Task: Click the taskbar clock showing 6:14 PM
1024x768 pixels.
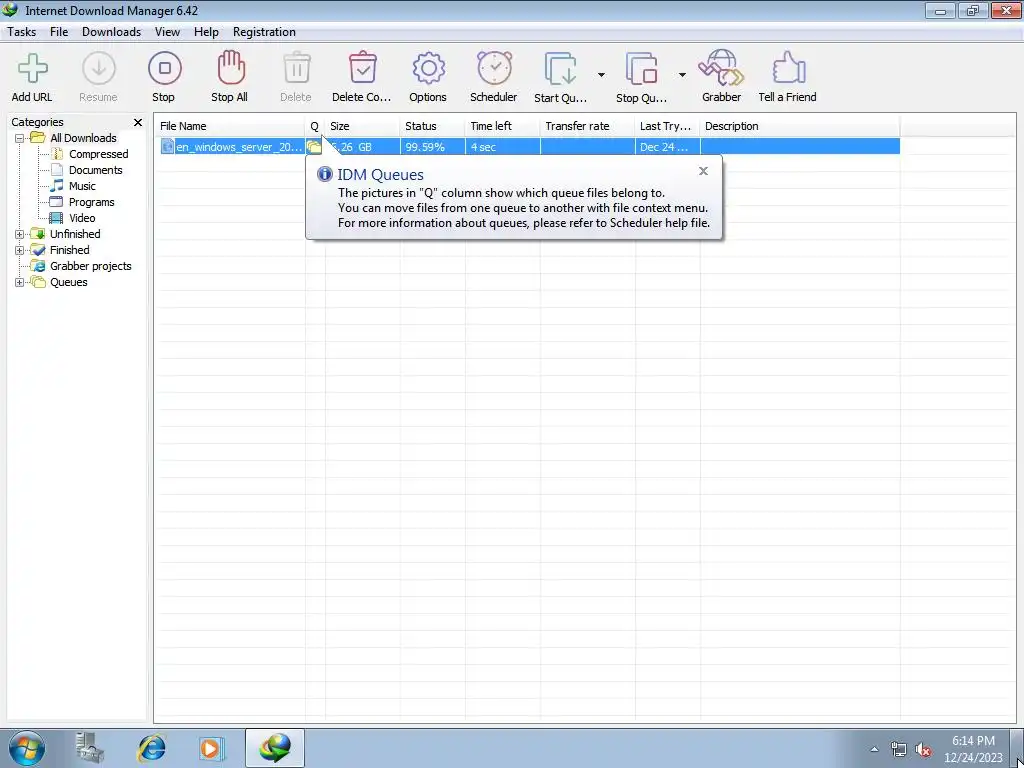Action: pyautogui.click(x=973, y=749)
